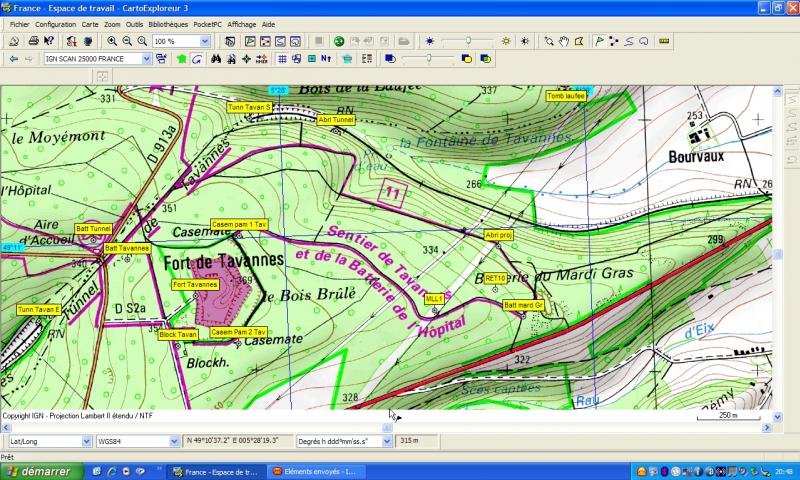Click the overlay transparency slider handle
Screen dimensions: 800x480
tap(429, 59)
